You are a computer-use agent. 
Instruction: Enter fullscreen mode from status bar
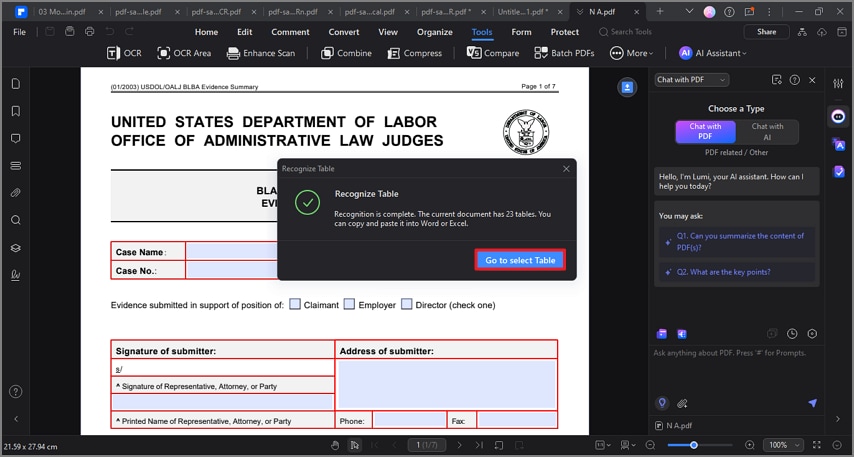click(817, 445)
